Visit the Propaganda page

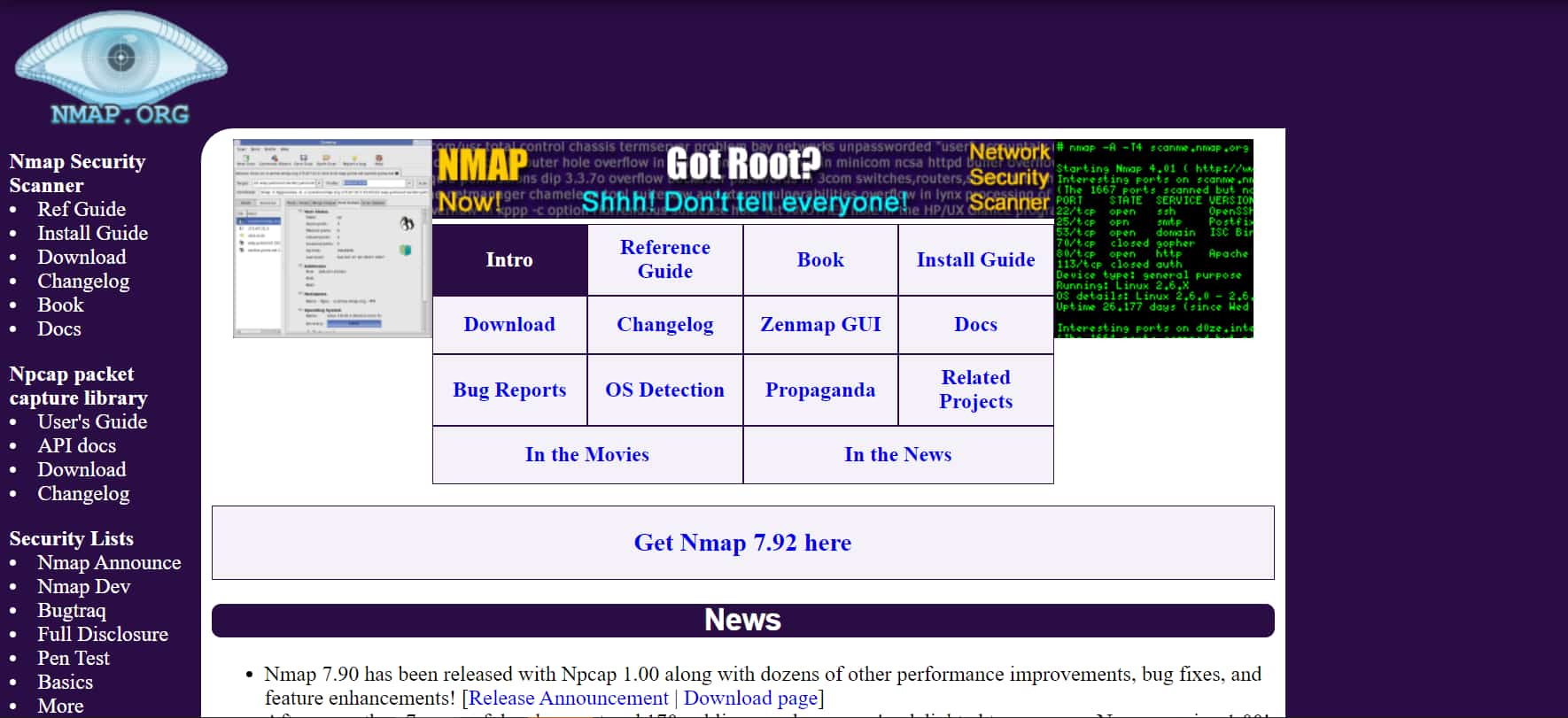820,390
